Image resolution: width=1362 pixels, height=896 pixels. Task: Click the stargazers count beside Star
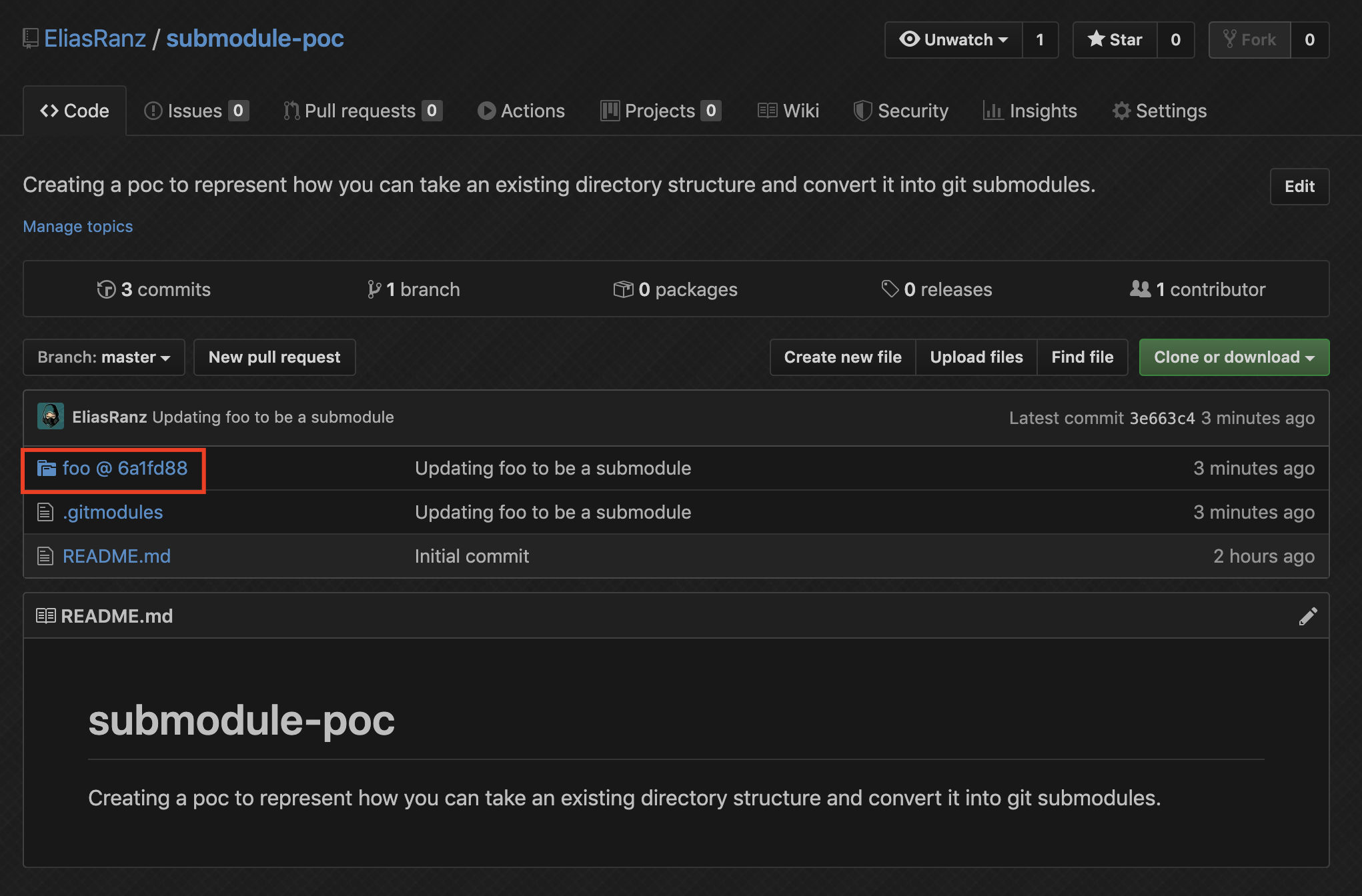(x=1175, y=40)
